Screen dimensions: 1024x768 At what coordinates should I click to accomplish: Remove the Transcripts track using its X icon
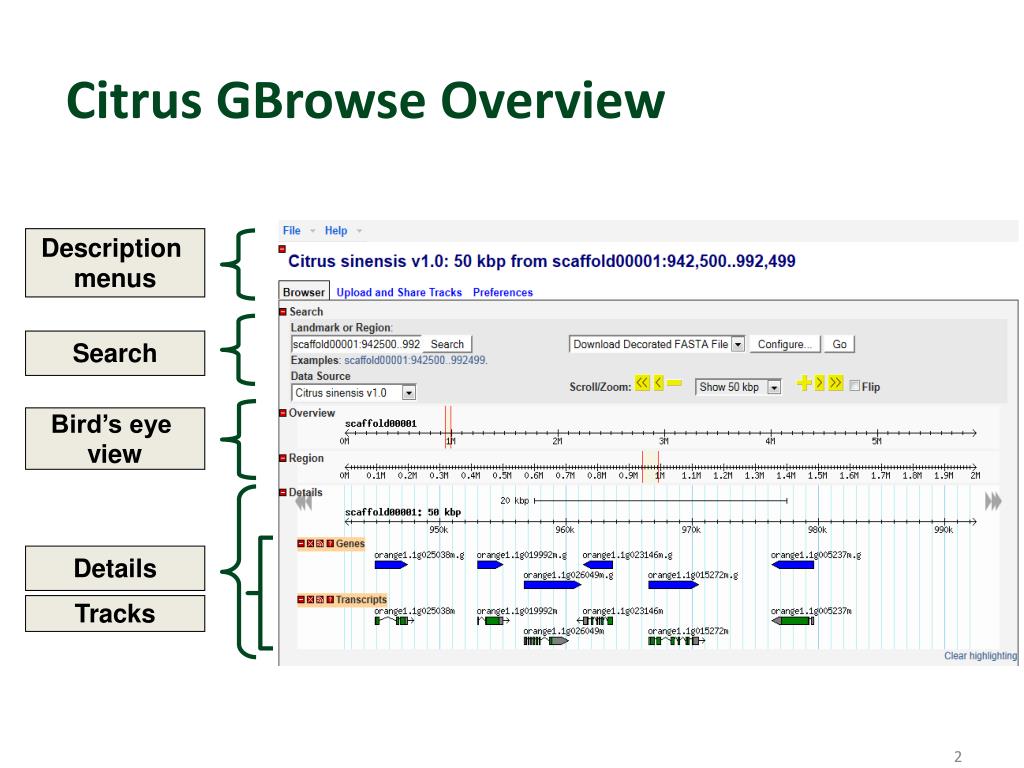click(311, 600)
